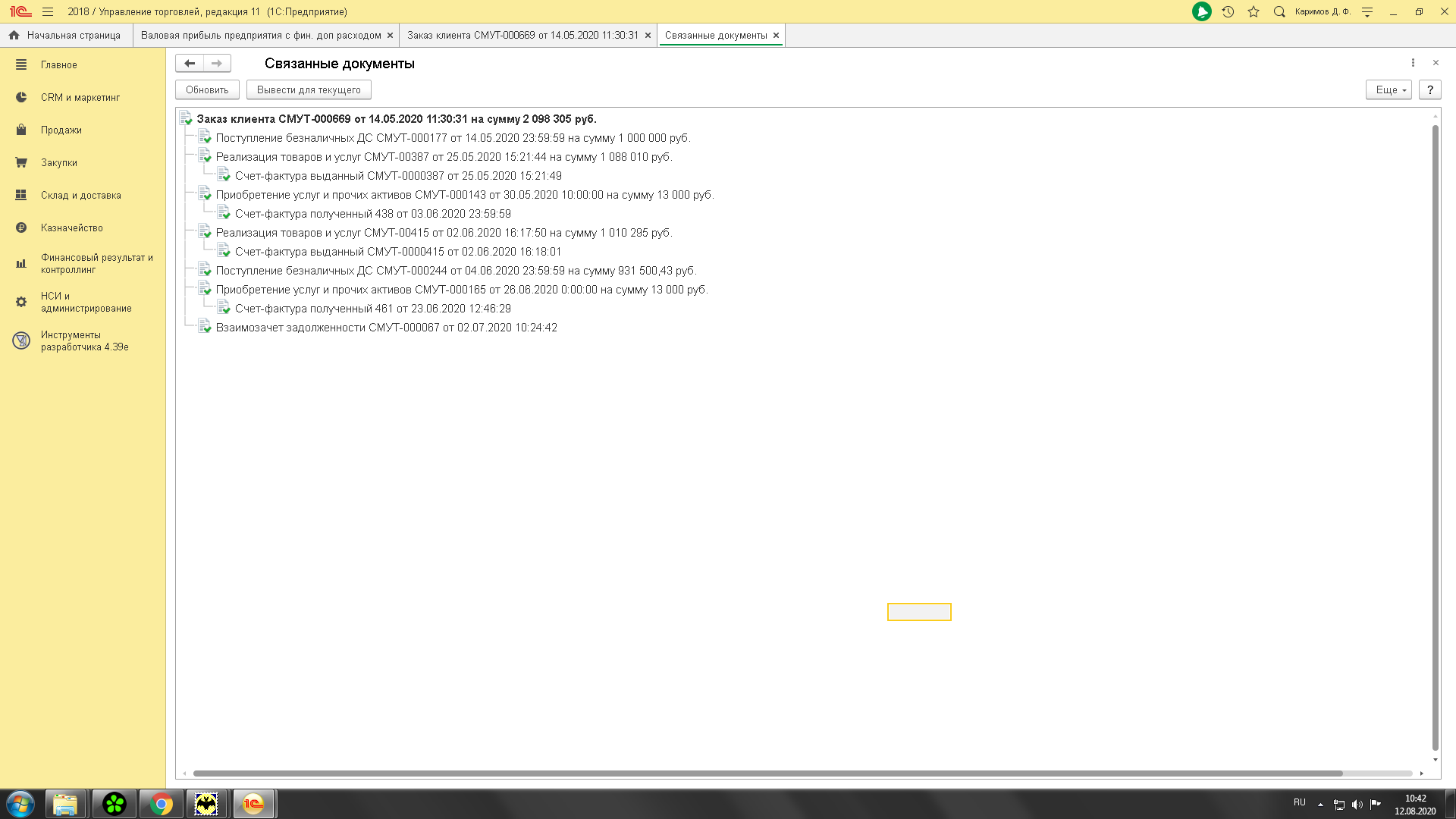
Task: Open Google Chrome from the taskbar
Action: [161, 804]
